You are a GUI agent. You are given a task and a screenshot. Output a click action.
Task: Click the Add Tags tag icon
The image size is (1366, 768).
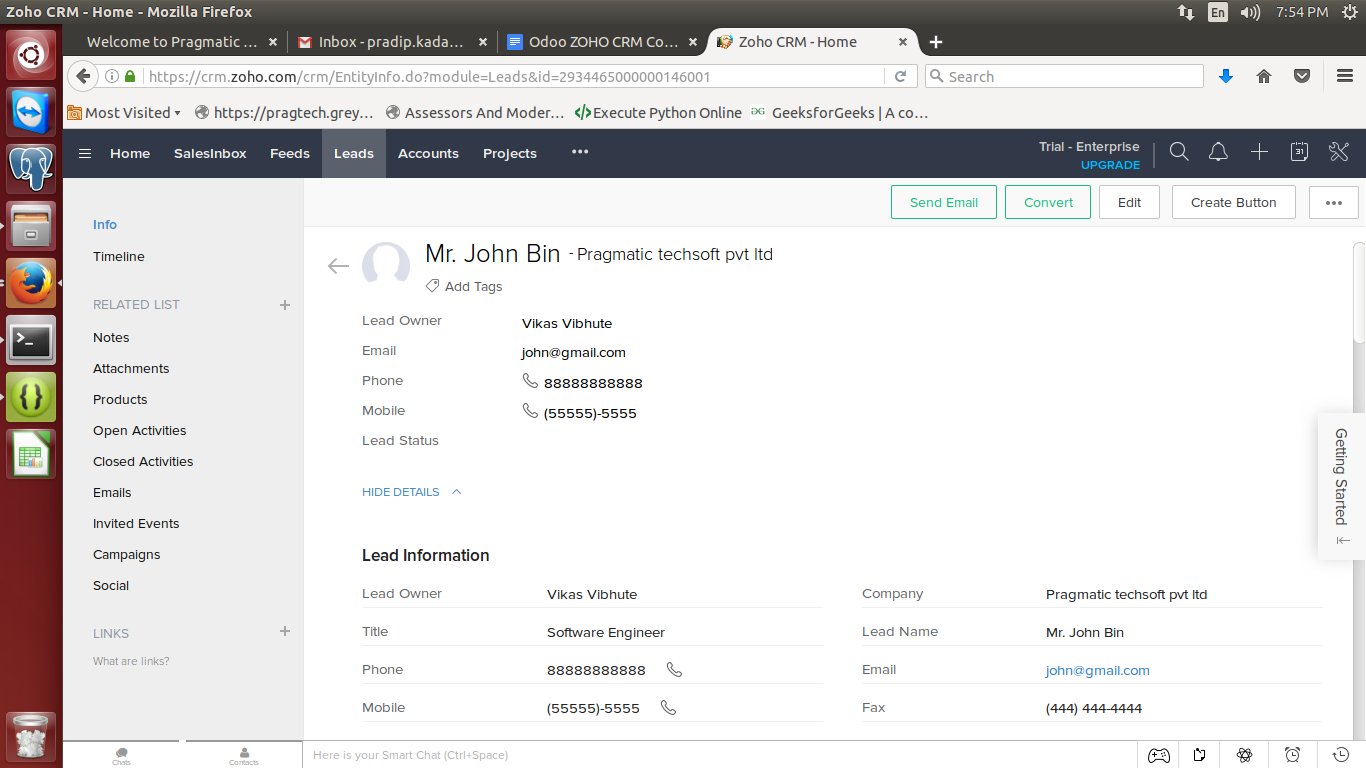[x=432, y=286]
